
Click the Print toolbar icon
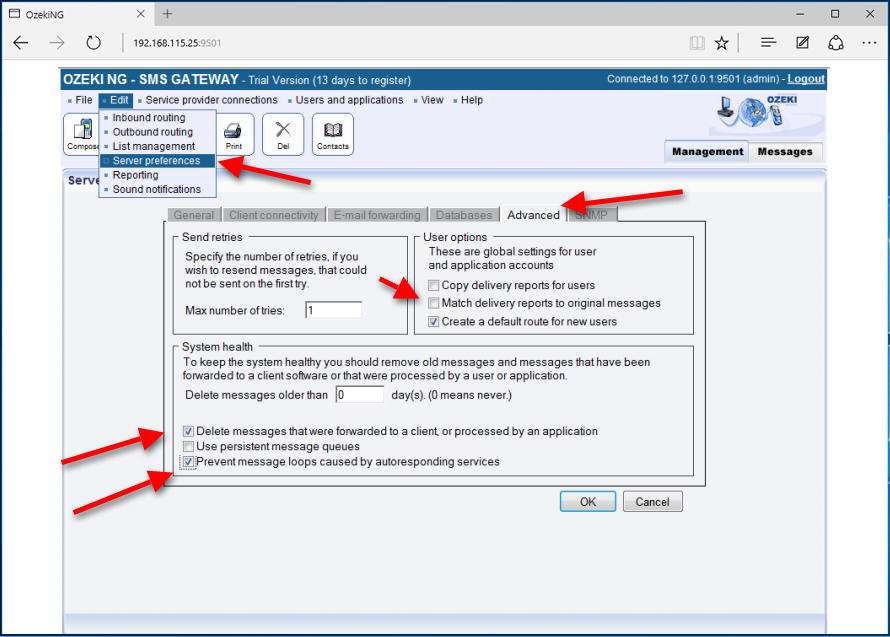tap(235, 133)
